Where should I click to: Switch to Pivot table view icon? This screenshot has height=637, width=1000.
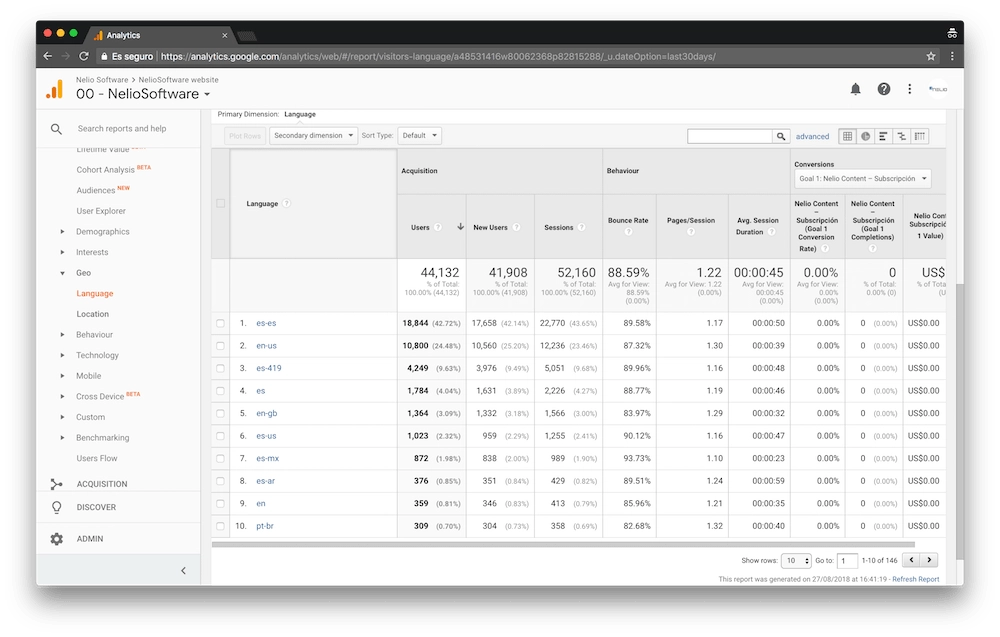[x=920, y=136]
